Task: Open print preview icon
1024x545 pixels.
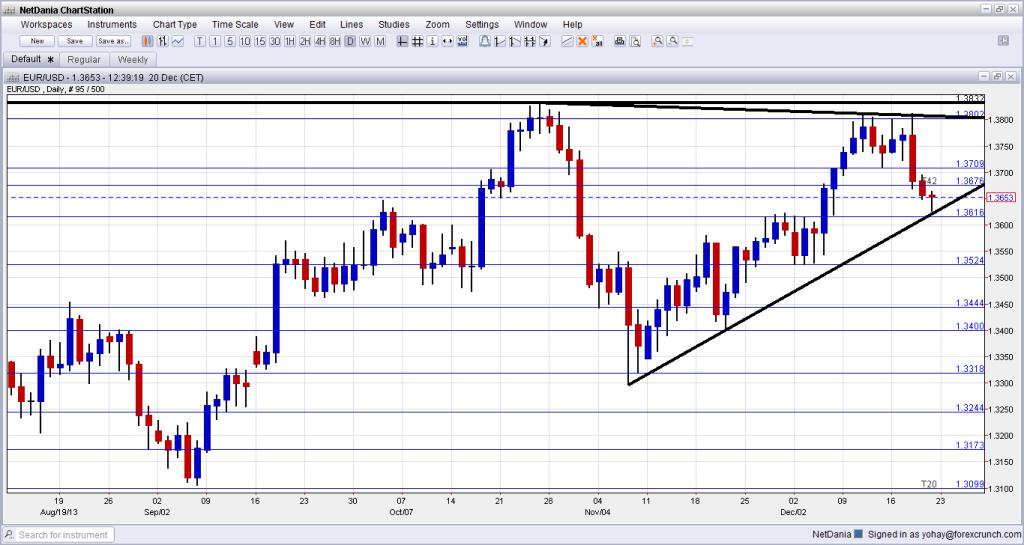Action: pyautogui.click(x=635, y=41)
